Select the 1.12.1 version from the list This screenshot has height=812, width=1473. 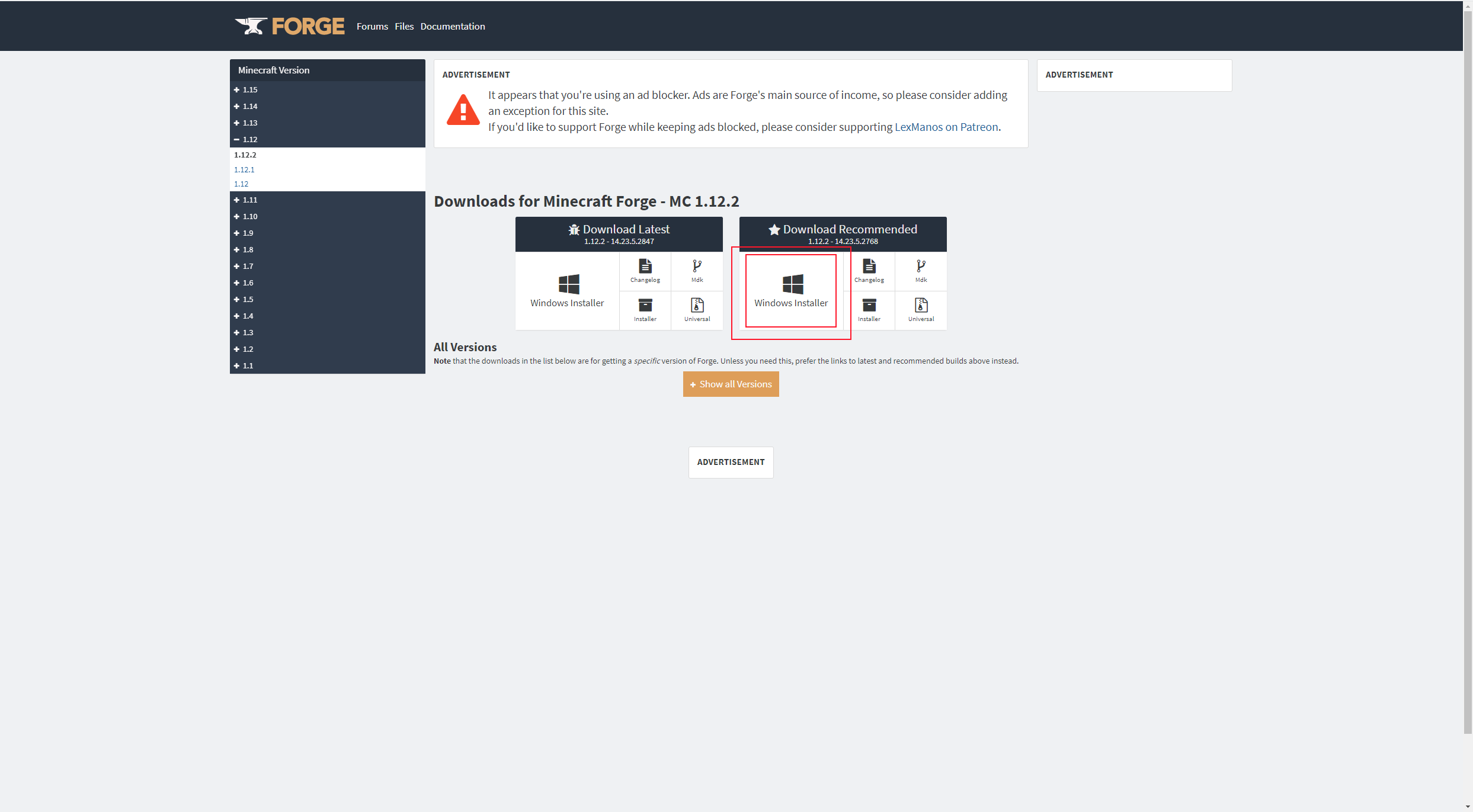tap(245, 169)
